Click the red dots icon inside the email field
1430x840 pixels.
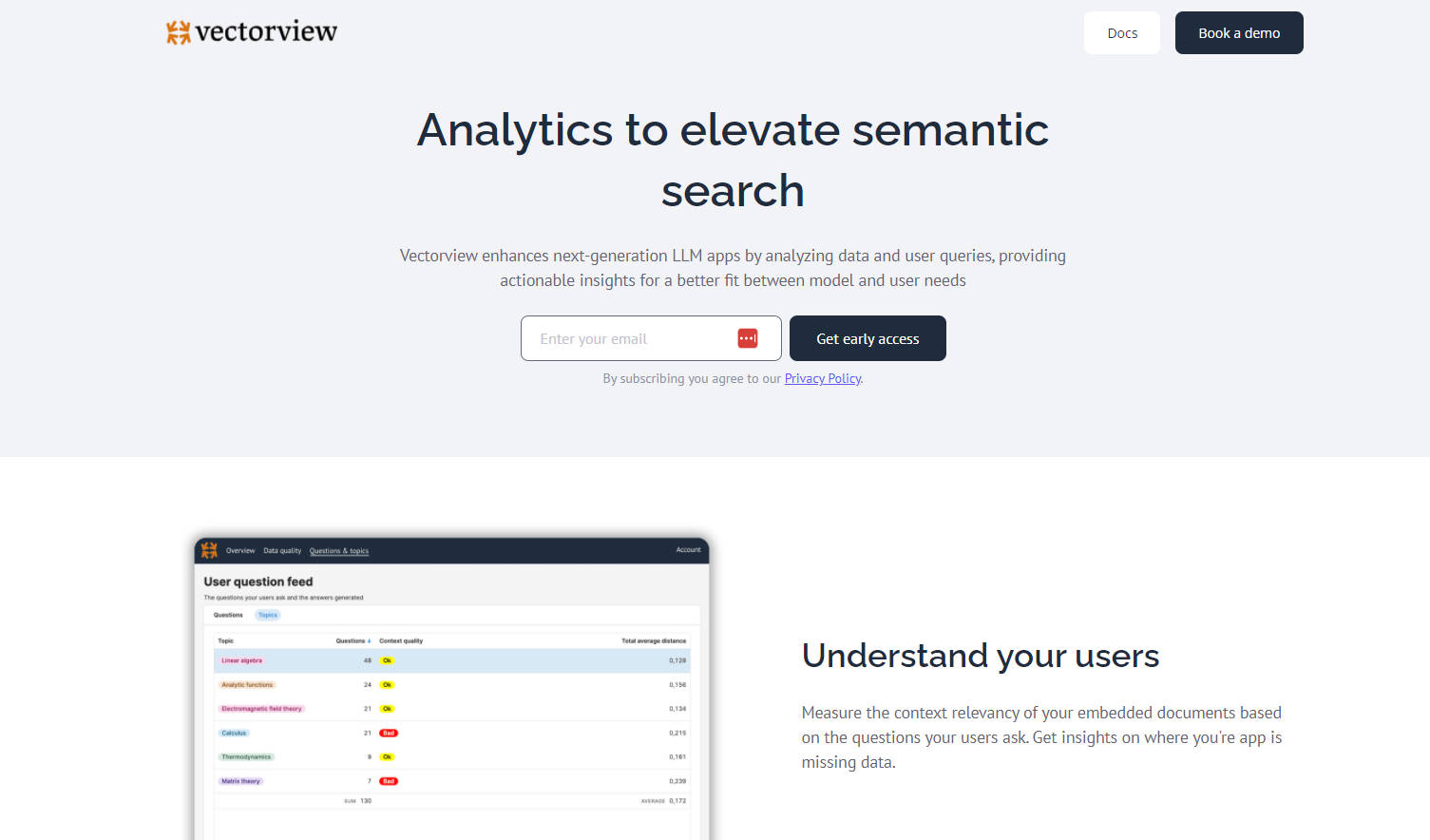click(747, 337)
